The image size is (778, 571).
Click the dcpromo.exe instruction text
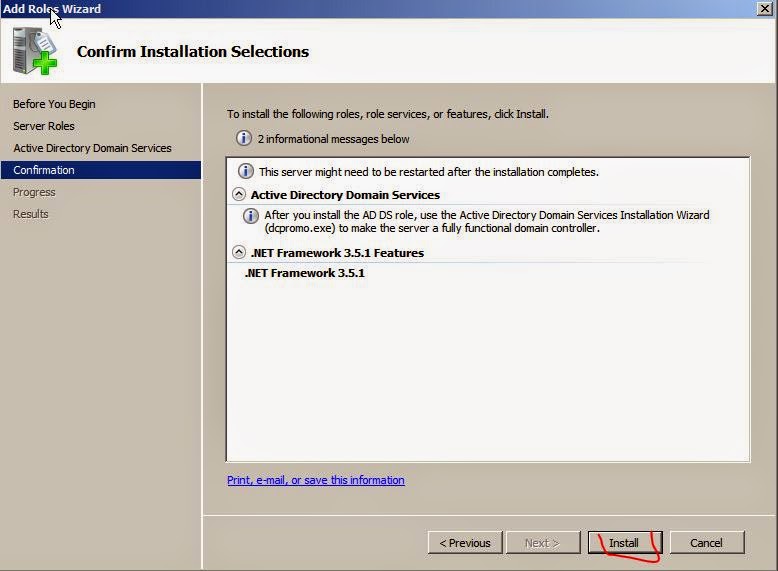(x=487, y=221)
